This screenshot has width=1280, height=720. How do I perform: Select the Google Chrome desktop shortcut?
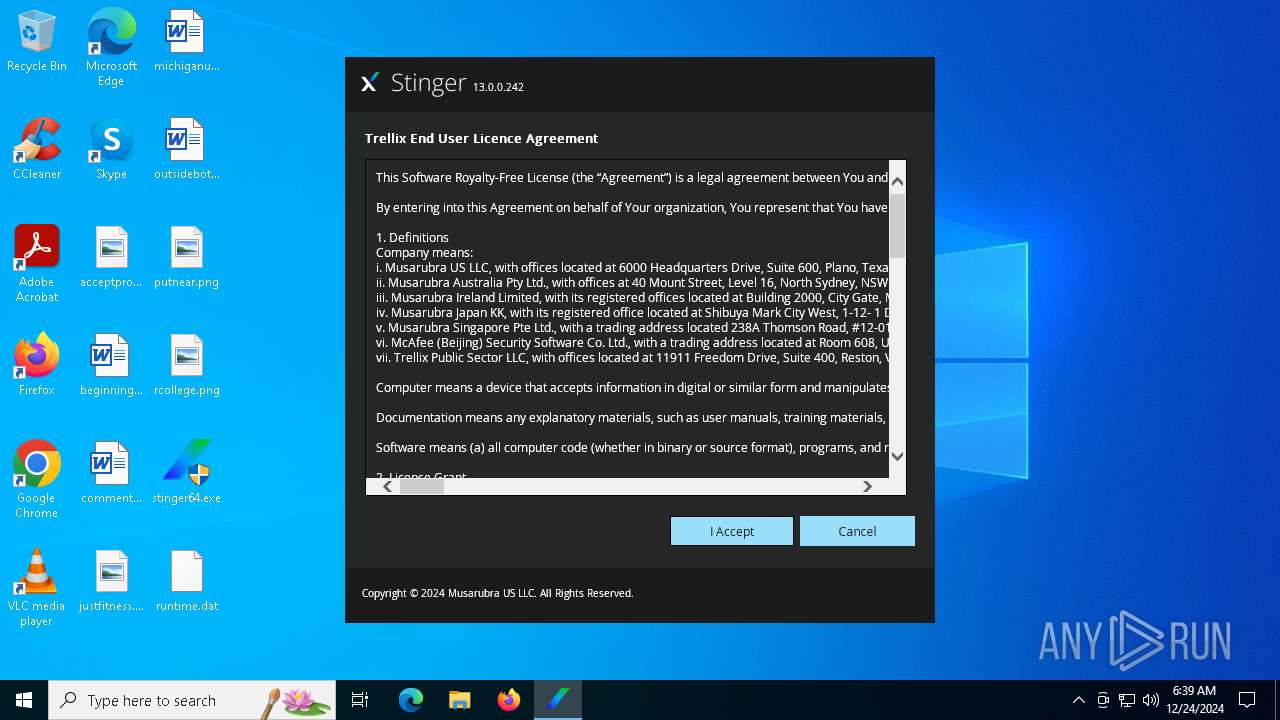[x=37, y=479]
